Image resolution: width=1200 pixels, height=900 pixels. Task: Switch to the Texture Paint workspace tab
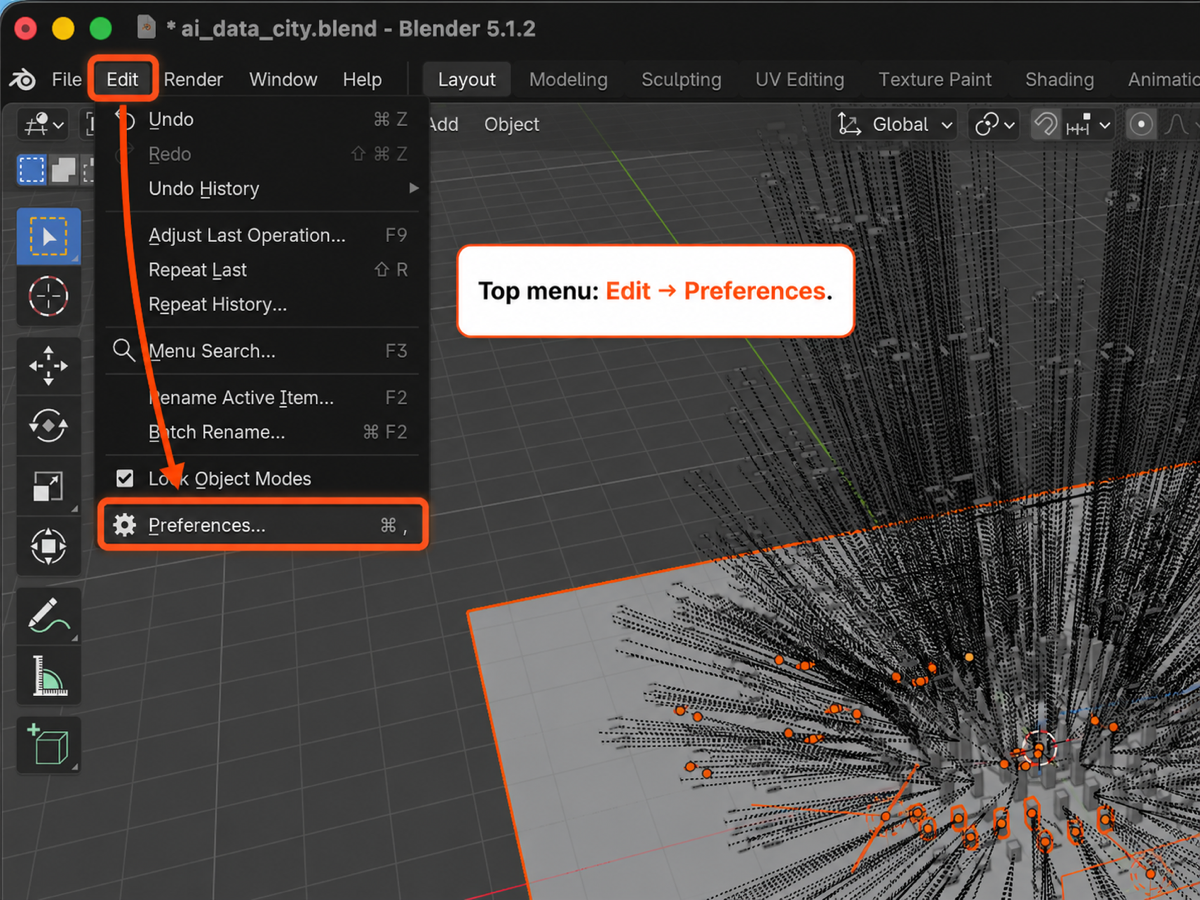(x=935, y=80)
